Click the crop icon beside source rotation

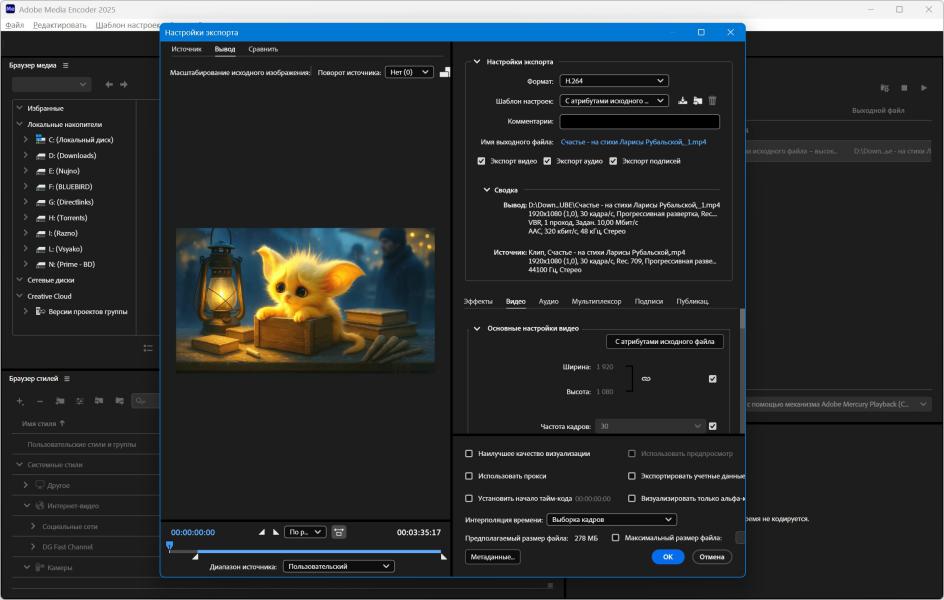coord(445,72)
